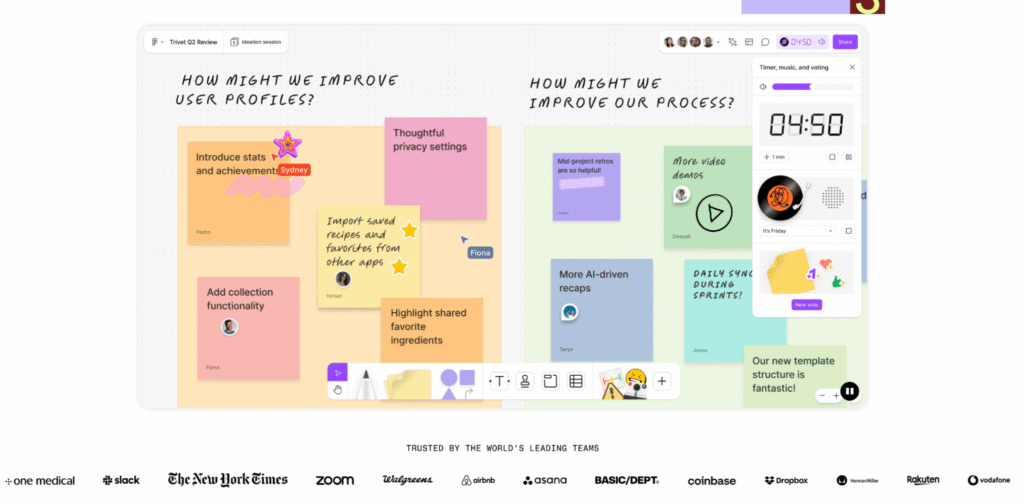1024x504 pixels.
Task: Select the hand pan tool
Action: click(337, 390)
